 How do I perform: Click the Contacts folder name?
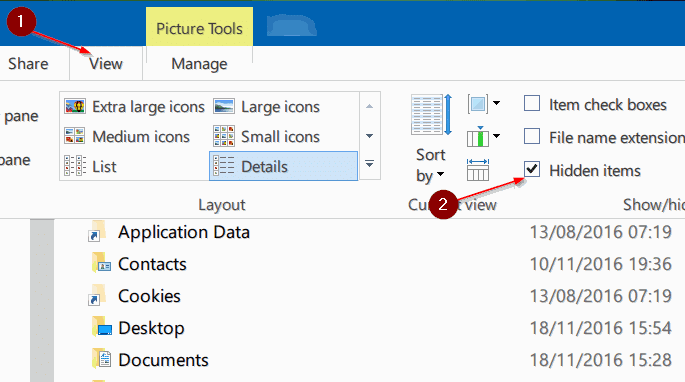(x=152, y=264)
